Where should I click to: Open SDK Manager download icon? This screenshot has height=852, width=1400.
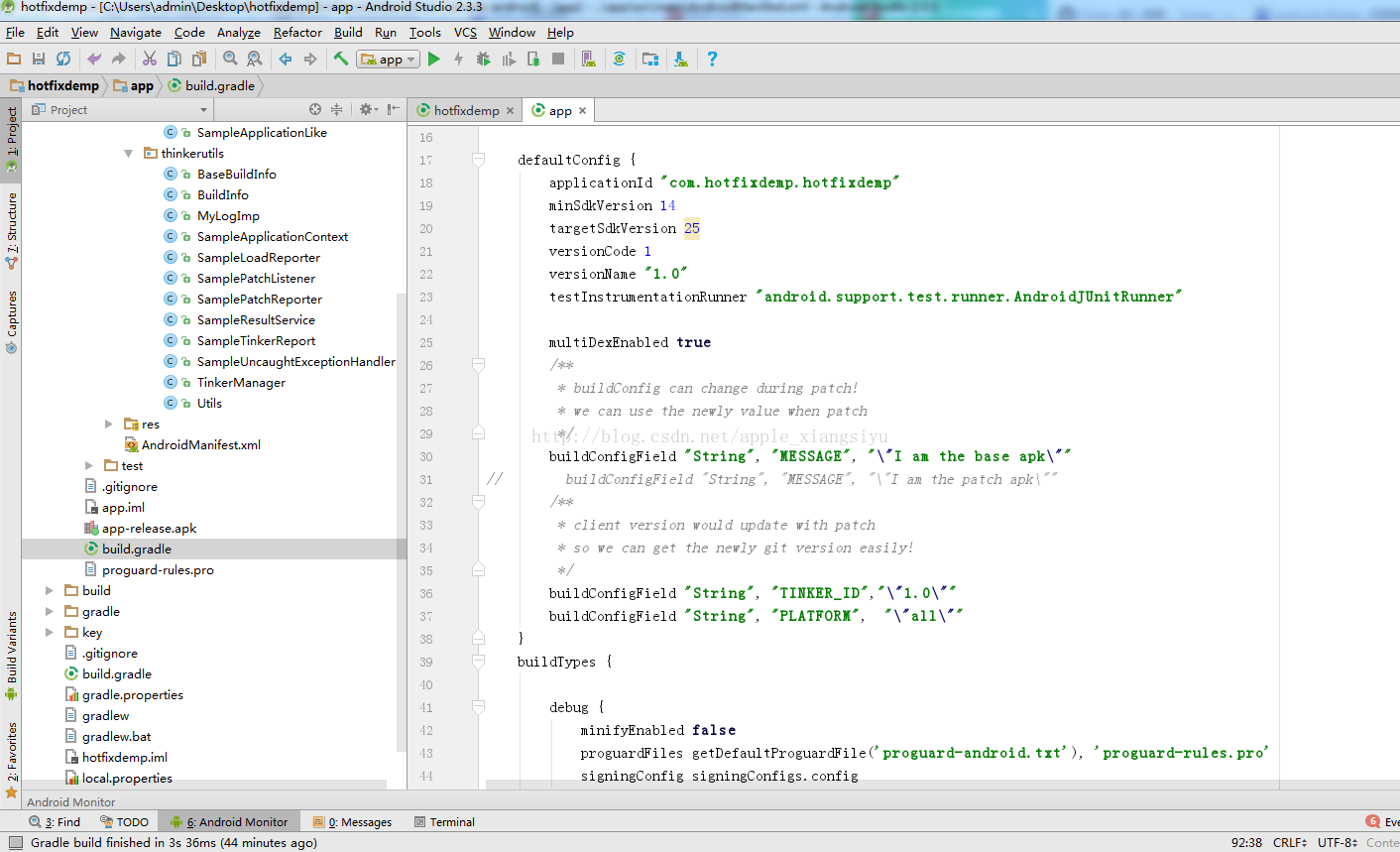coord(681,60)
